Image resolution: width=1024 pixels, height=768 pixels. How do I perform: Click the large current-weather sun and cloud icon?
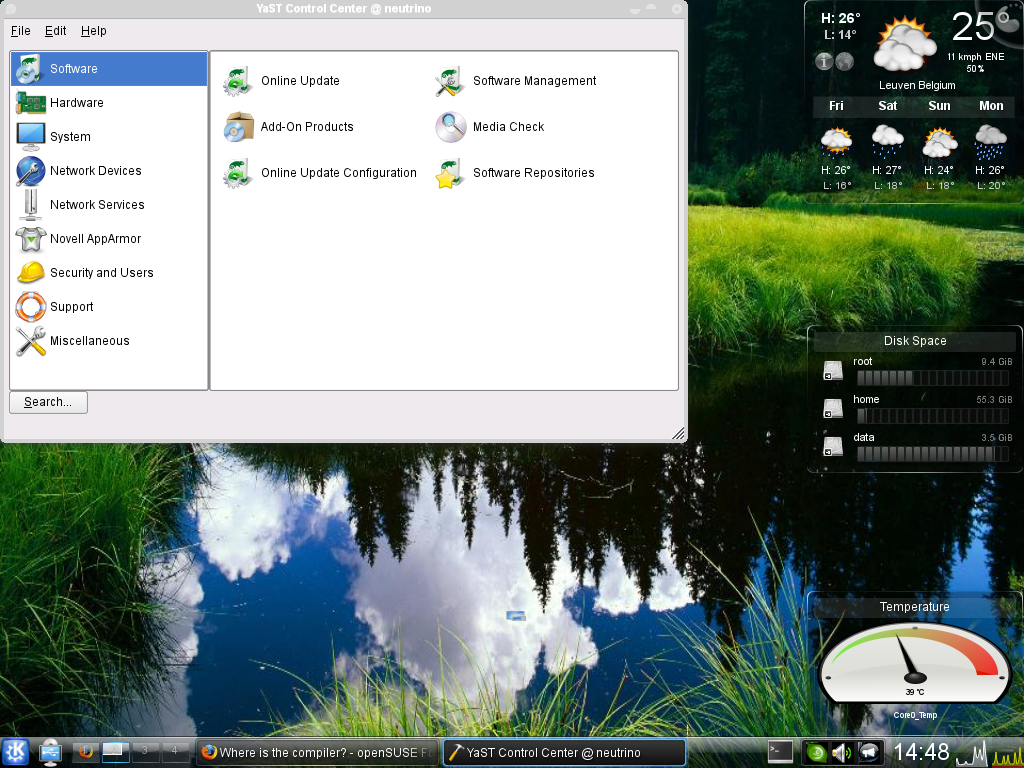(x=904, y=44)
